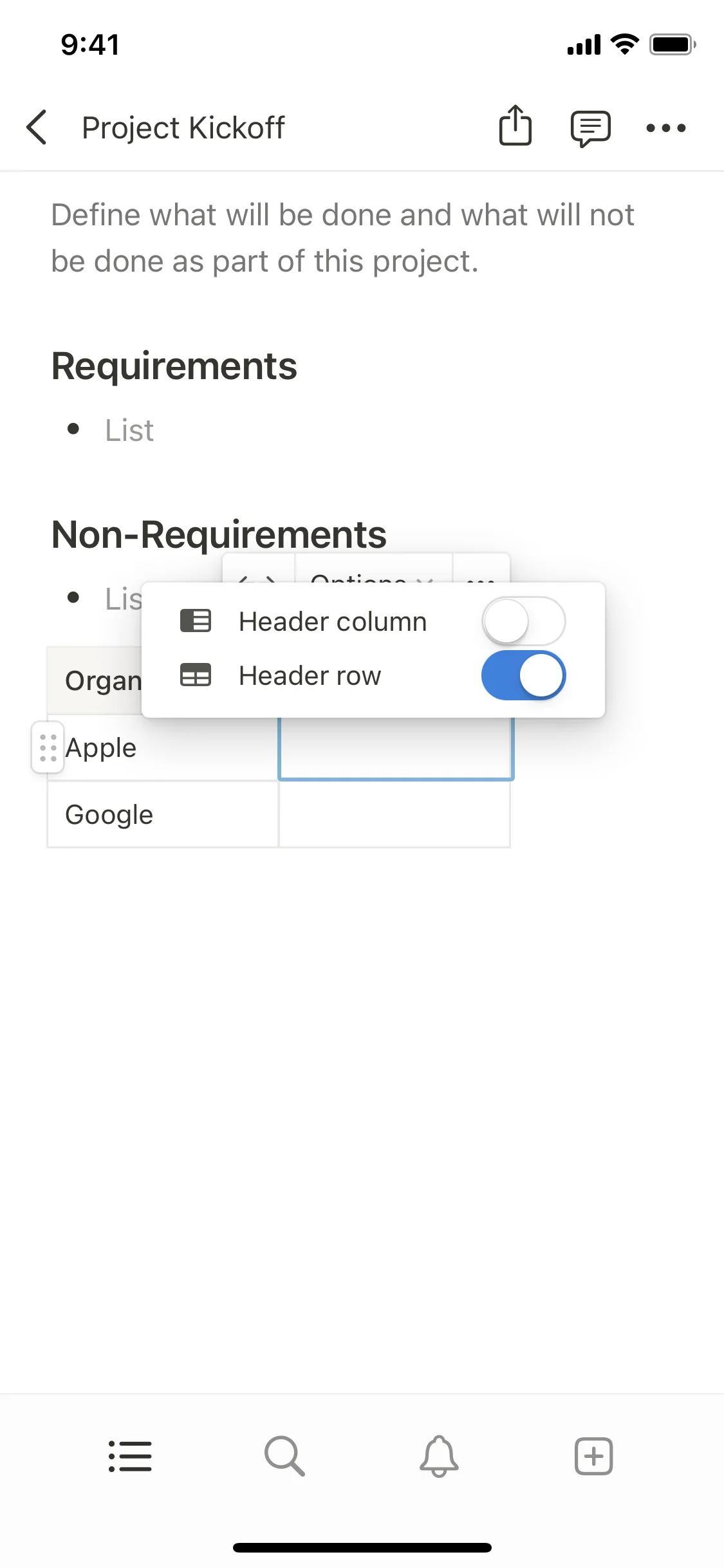
Task: Tap the List placeholder under Requirements
Action: [x=128, y=429]
